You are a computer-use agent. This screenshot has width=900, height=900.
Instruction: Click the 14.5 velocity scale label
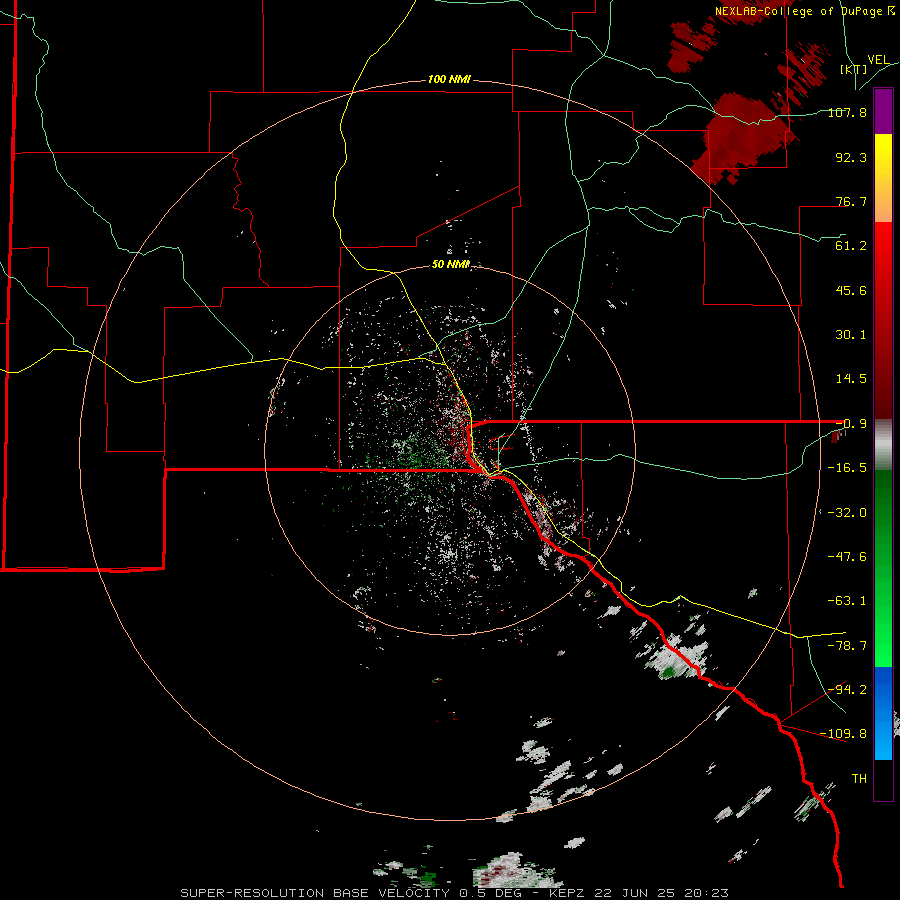point(851,379)
